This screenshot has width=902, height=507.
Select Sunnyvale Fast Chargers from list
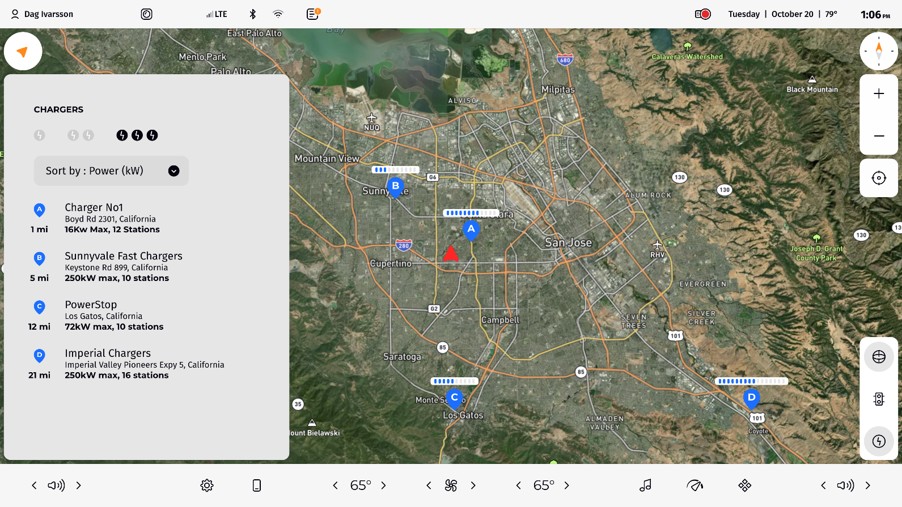[x=123, y=266]
